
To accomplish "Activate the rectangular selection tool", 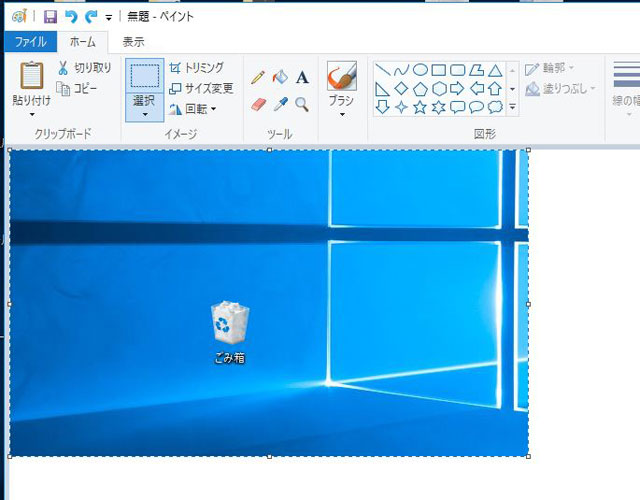I will coord(144,76).
